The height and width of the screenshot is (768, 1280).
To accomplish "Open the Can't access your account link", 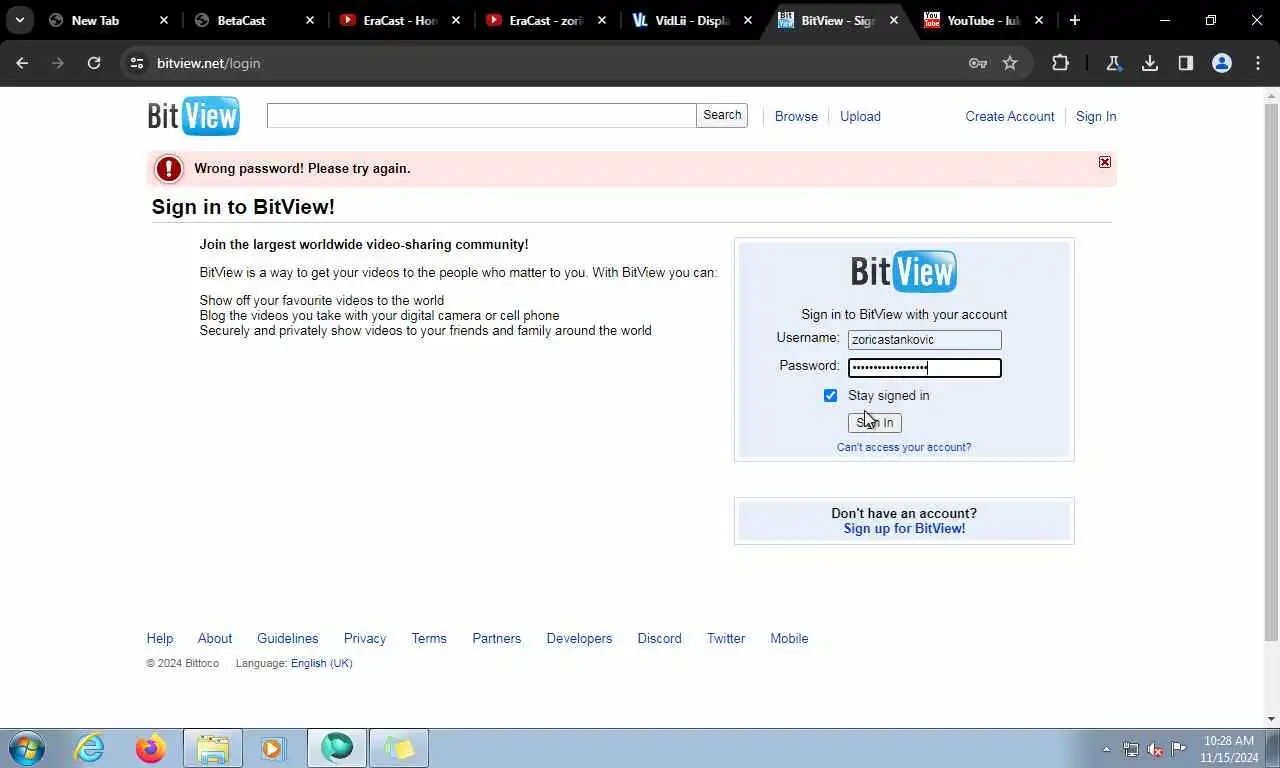I will pos(904,447).
